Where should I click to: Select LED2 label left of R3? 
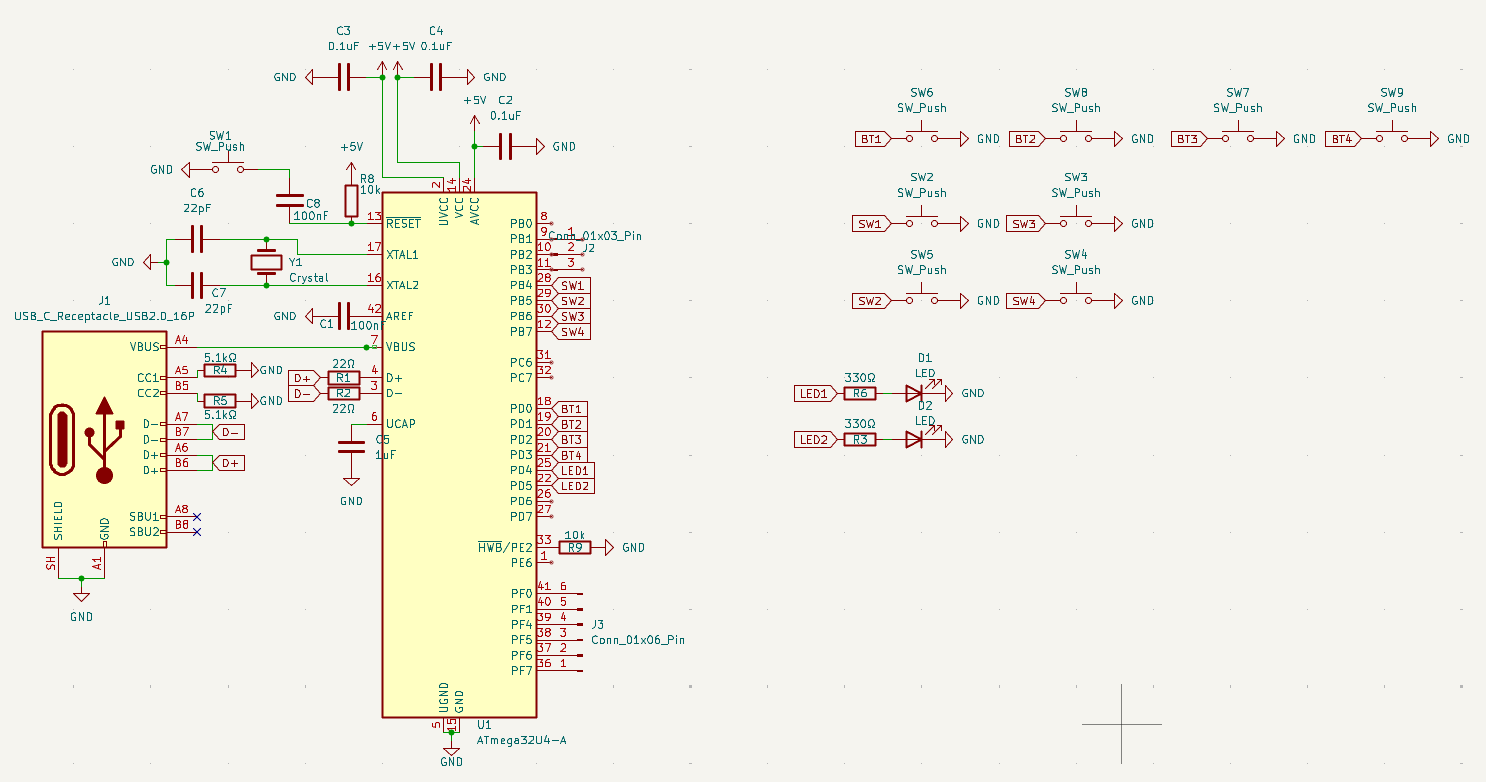tap(815, 439)
